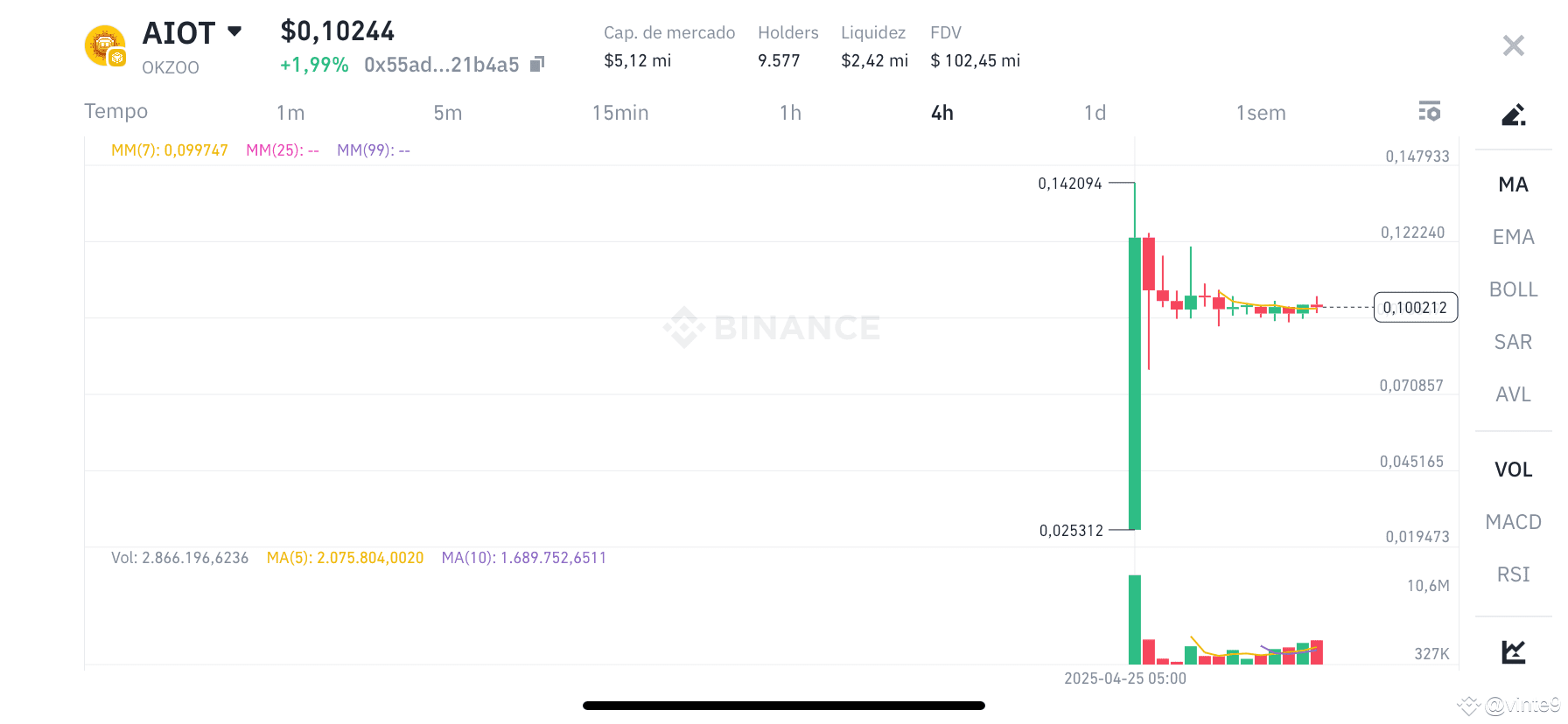This screenshot has width=1568, height=724.
Task: Enable the BOLL indicator
Action: 1513,289
